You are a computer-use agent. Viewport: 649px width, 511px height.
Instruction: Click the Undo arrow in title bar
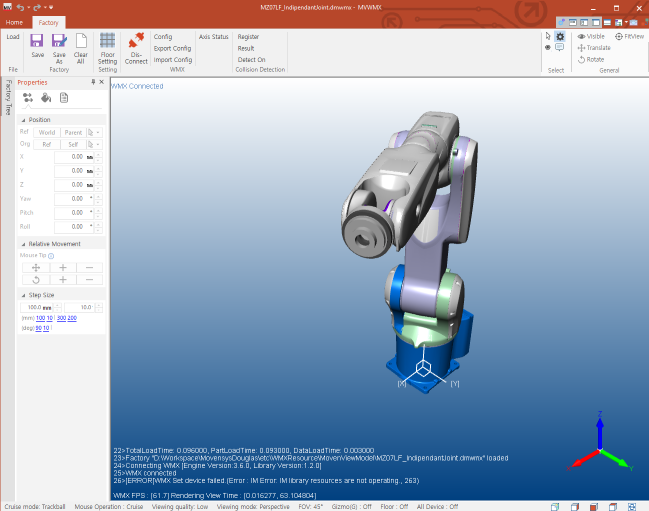(20, 7)
